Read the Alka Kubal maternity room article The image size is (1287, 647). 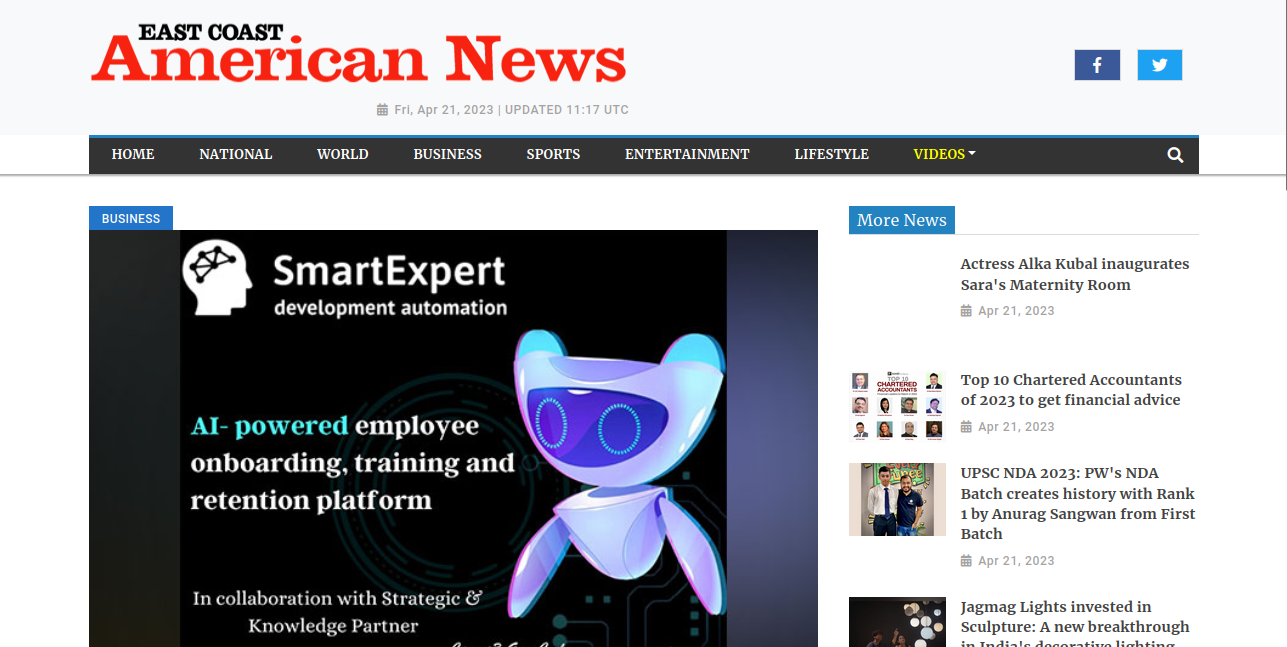[1075, 274]
